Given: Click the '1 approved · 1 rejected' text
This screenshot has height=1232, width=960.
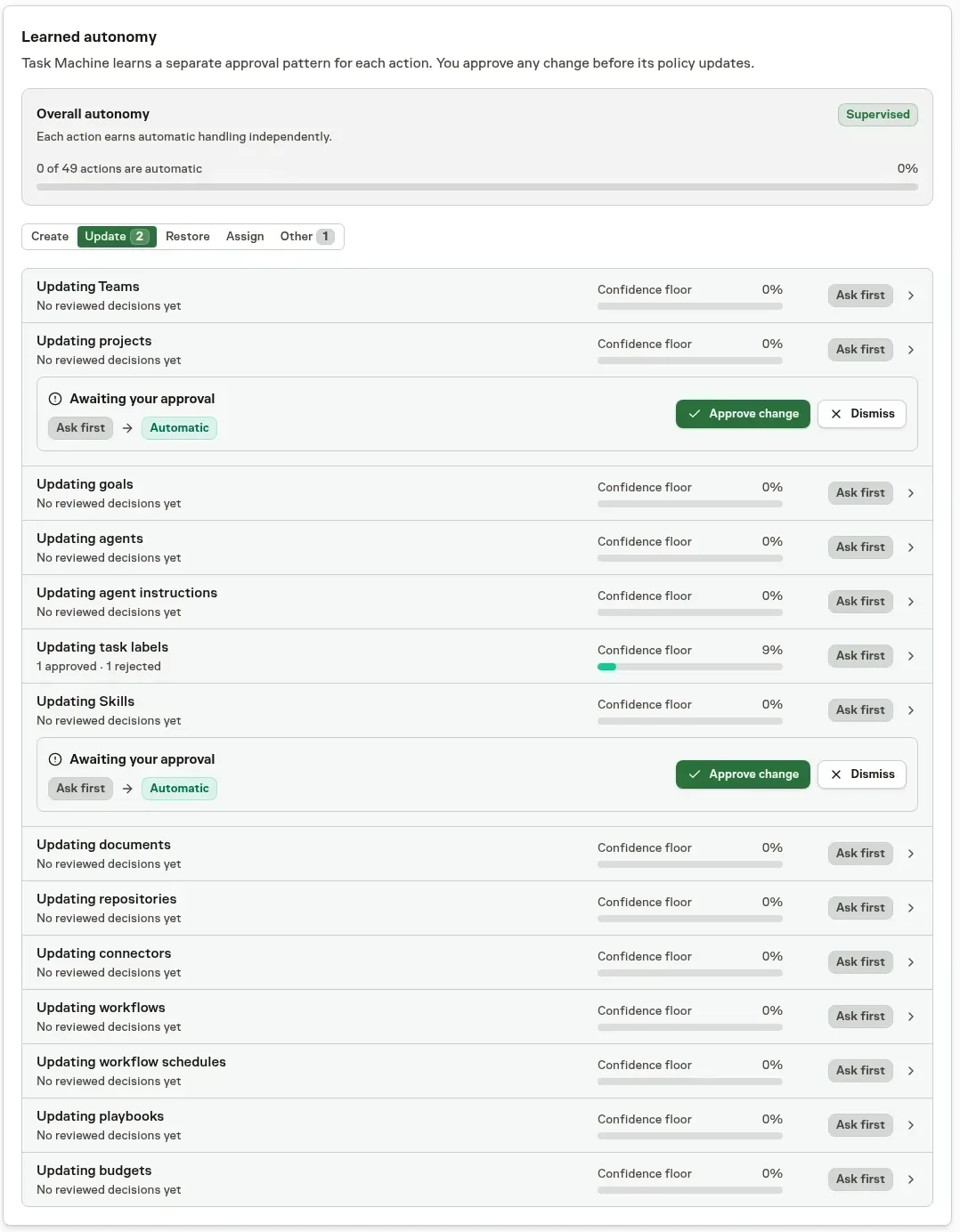Looking at the screenshot, I should point(99,667).
